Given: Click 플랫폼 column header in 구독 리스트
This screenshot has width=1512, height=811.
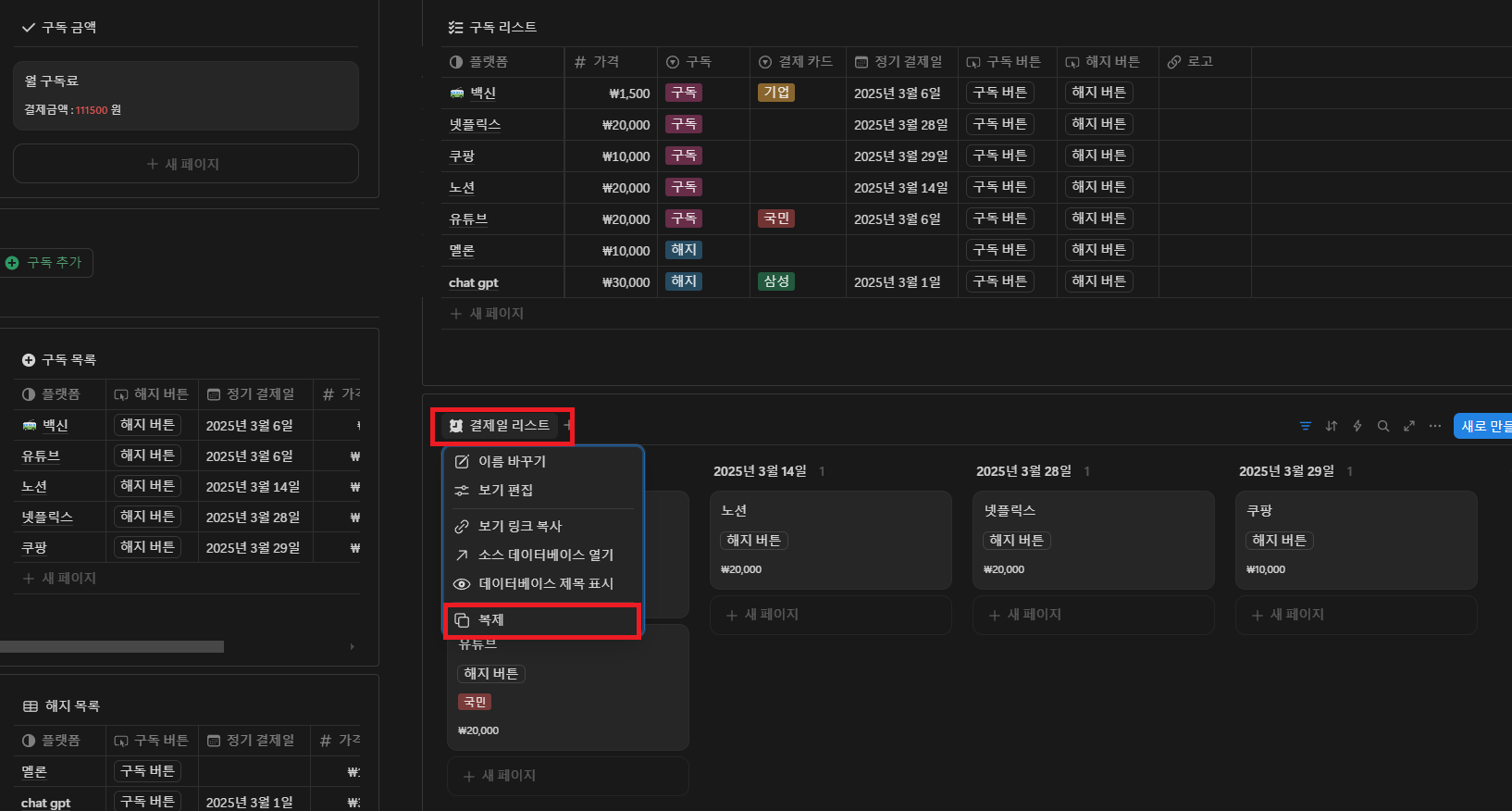Looking at the screenshot, I should point(502,62).
